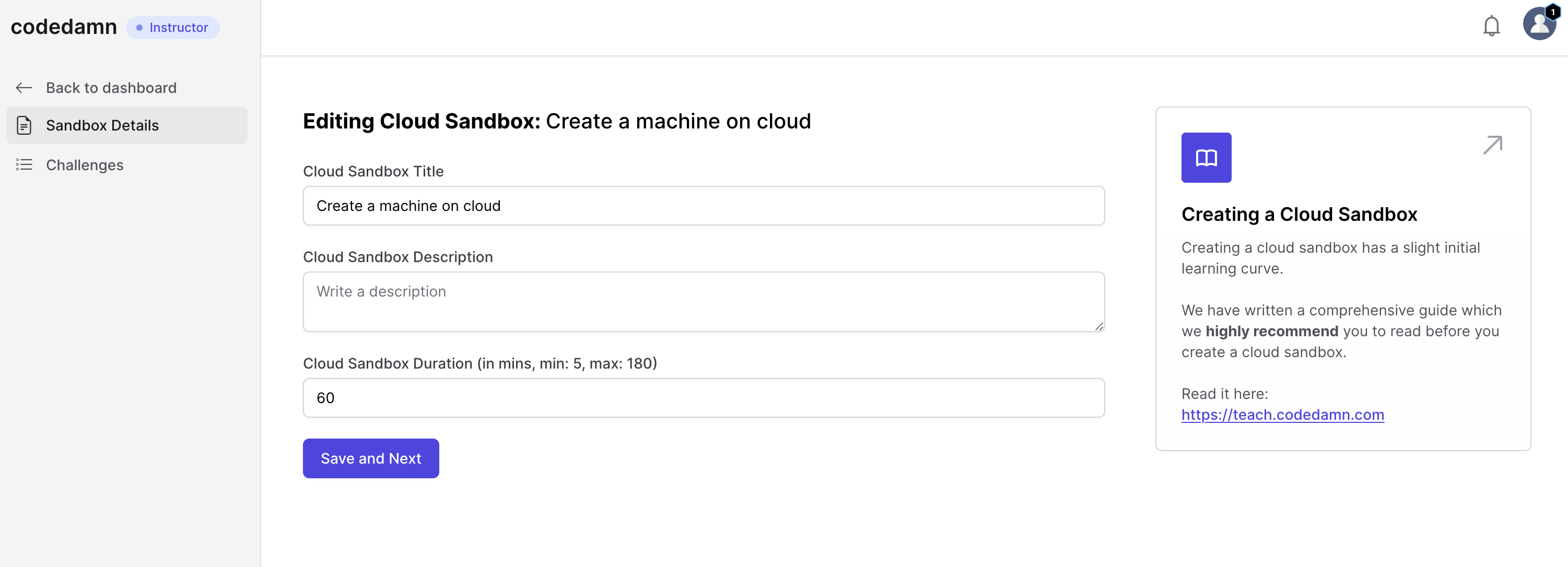Select Sandbox Details menu item
This screenshot has width=1568, height=567.
click(x=102, y=125)
